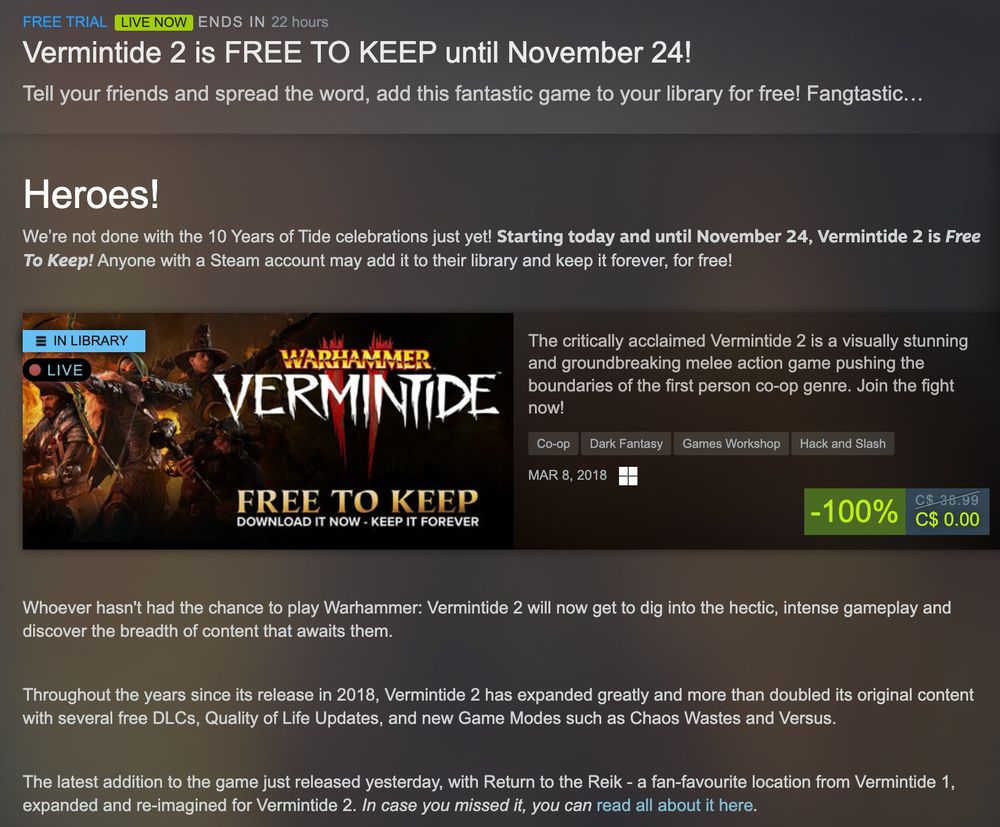Click the red LIVE indicator dot

(35, 370)
